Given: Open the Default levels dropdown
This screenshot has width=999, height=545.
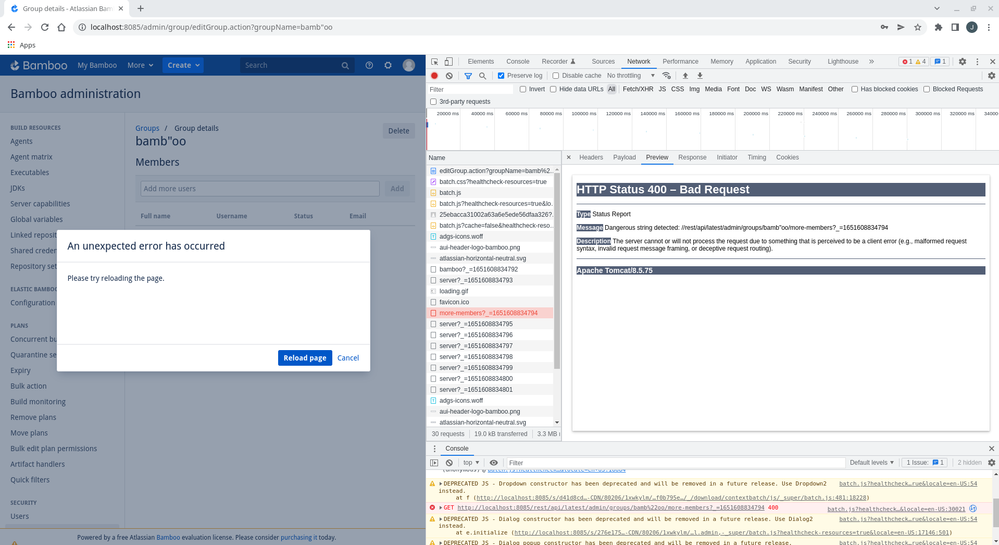Looking at the screenshot, I should pyautogui.click(x=872, y=463).
